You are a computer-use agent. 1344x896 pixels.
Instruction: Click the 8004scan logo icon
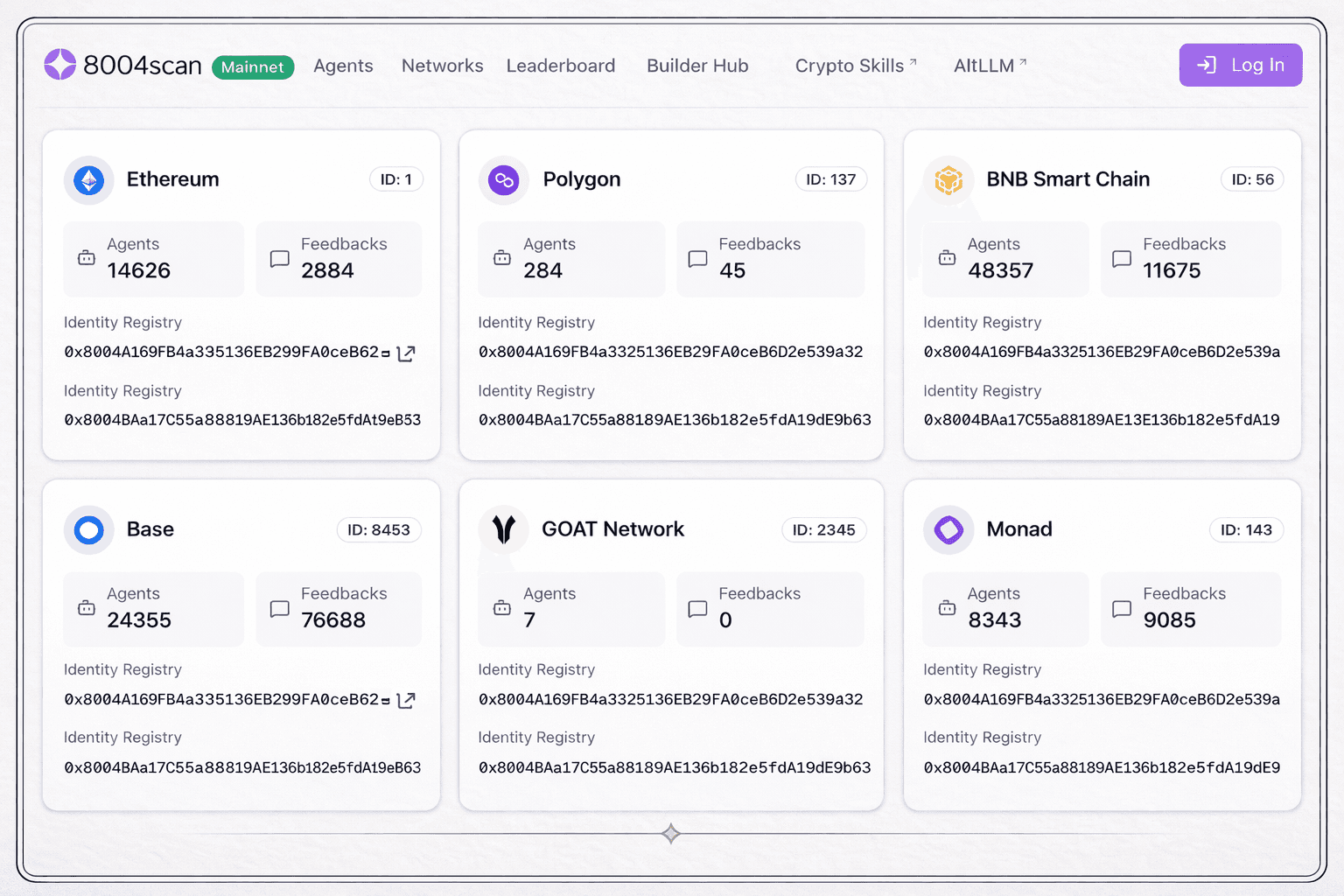pyautogui.click(x=60, y=65)
